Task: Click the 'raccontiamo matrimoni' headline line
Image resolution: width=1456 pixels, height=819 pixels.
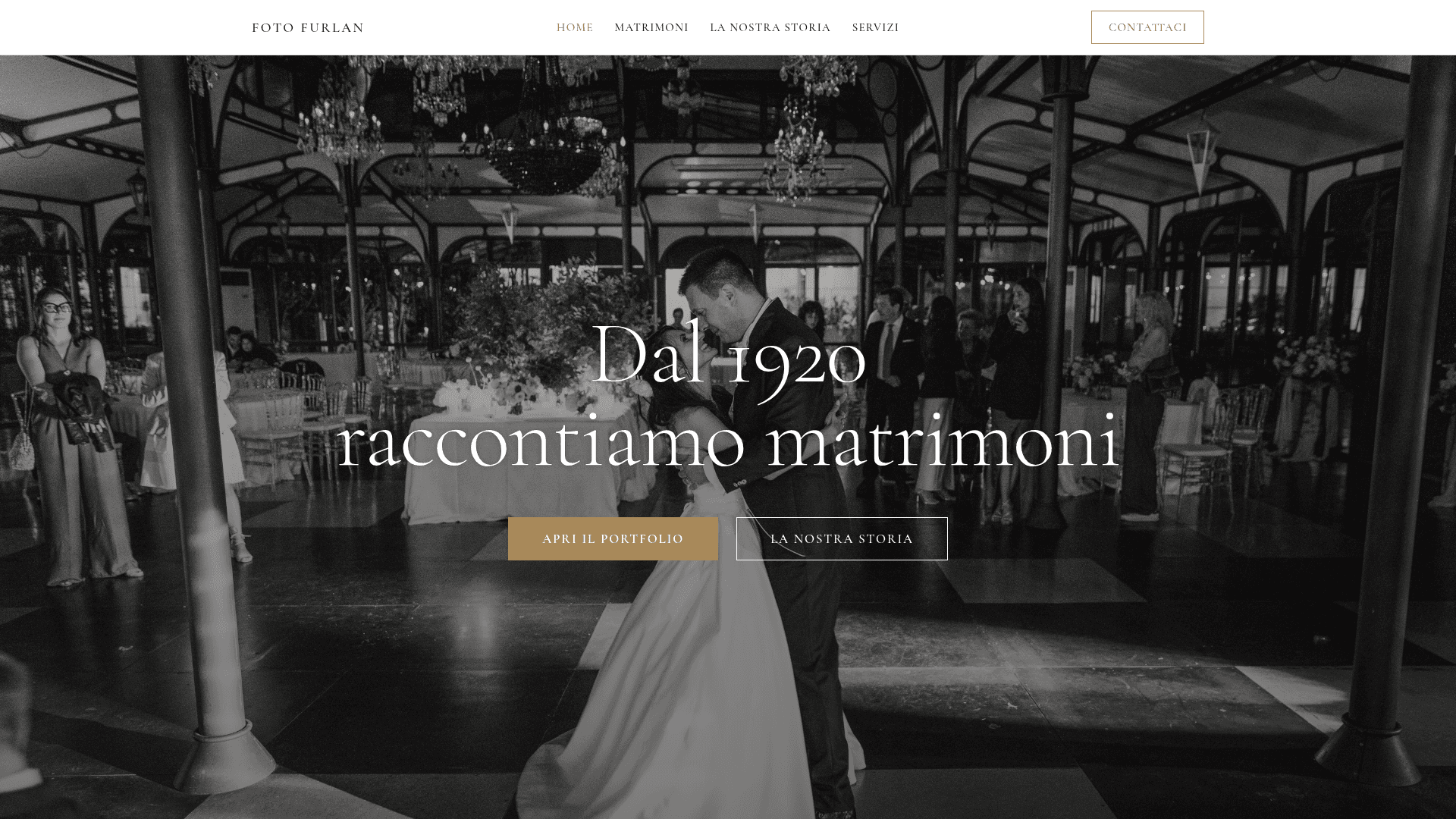Action: point(728,440)
